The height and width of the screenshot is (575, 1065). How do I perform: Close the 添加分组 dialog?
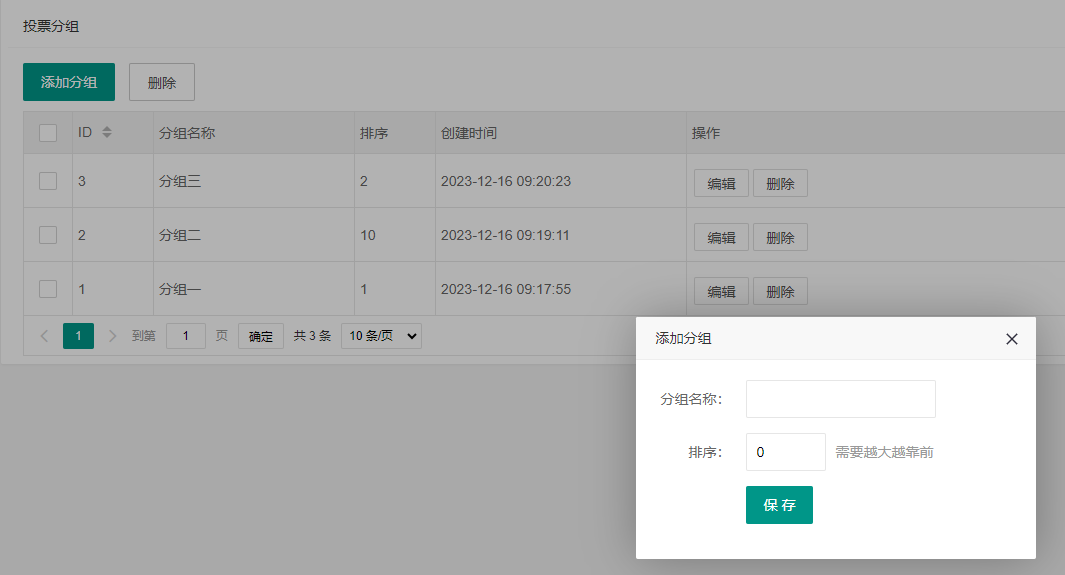(1011, 339)
